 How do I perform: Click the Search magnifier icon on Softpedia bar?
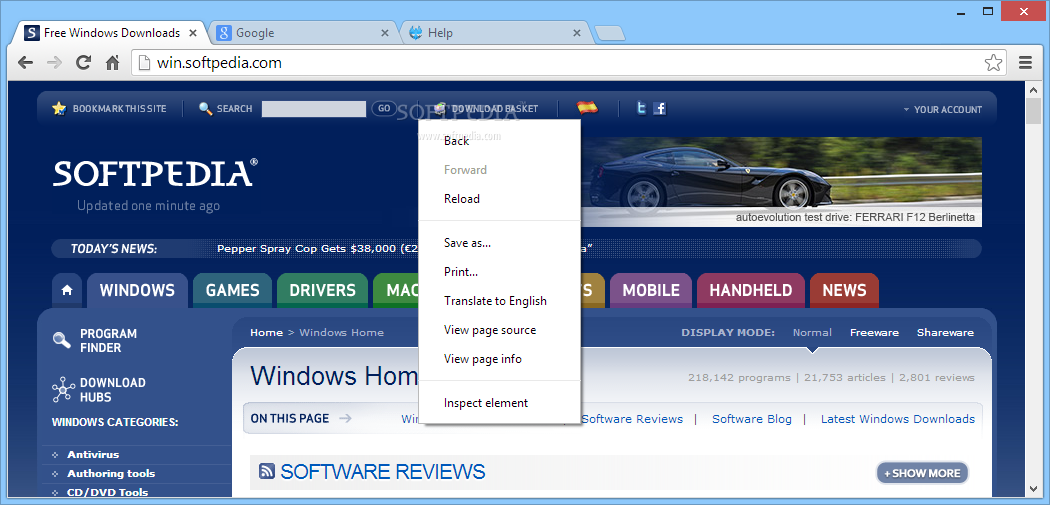[x=206, y=109]
